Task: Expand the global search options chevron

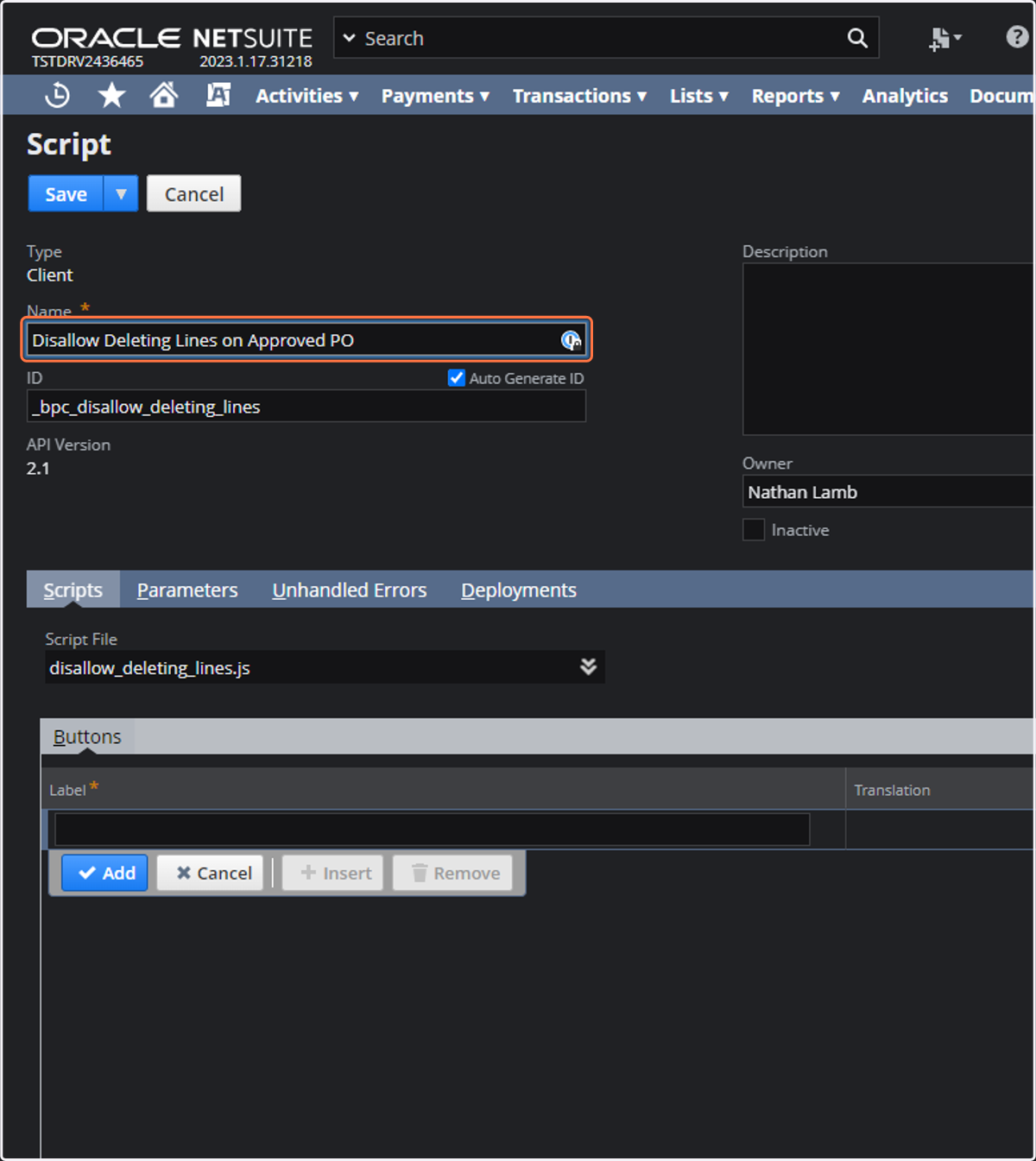Action: (x=350, y=38)
